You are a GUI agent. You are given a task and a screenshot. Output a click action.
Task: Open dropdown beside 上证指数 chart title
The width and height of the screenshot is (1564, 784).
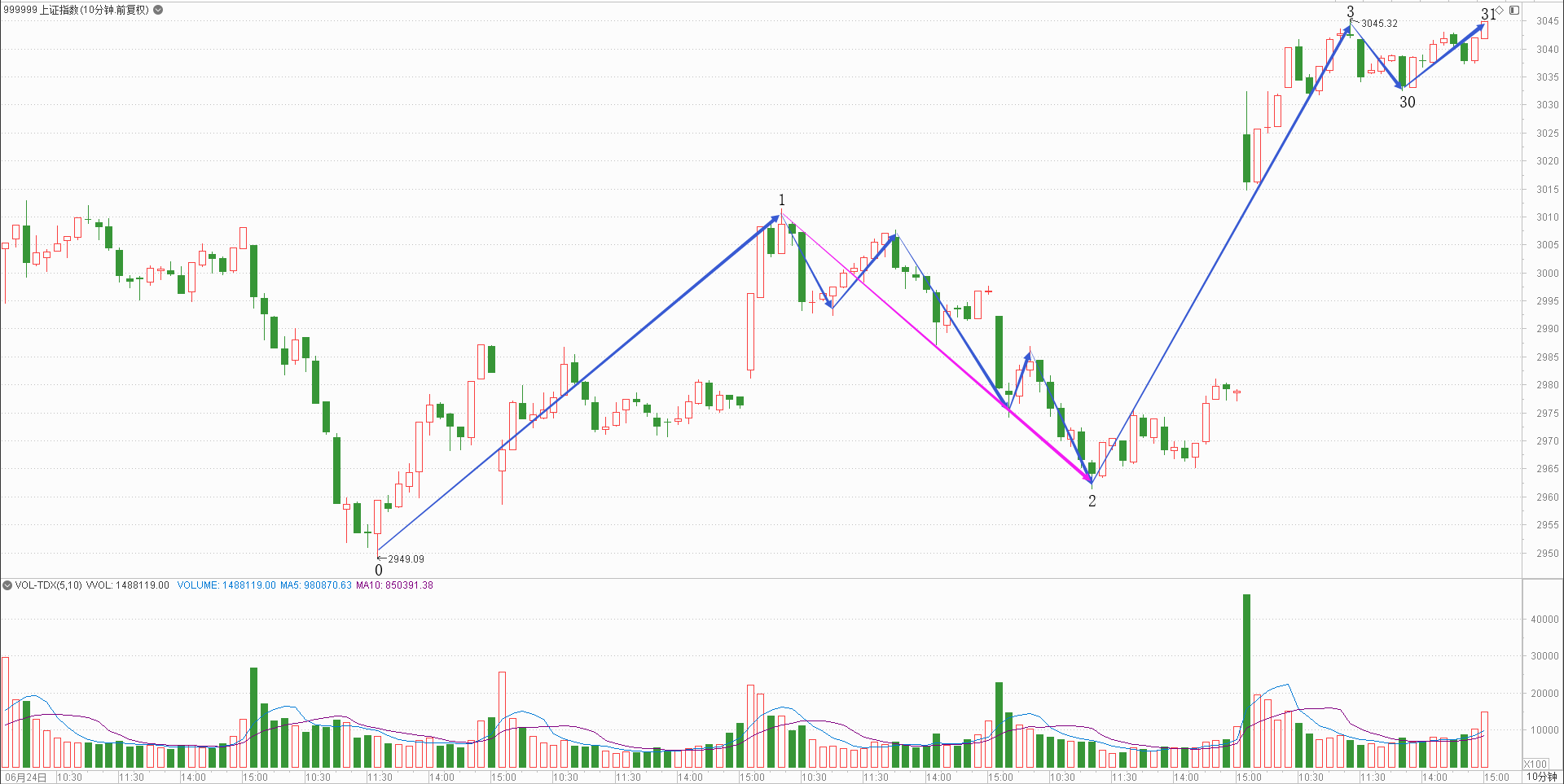pos(158,10)
